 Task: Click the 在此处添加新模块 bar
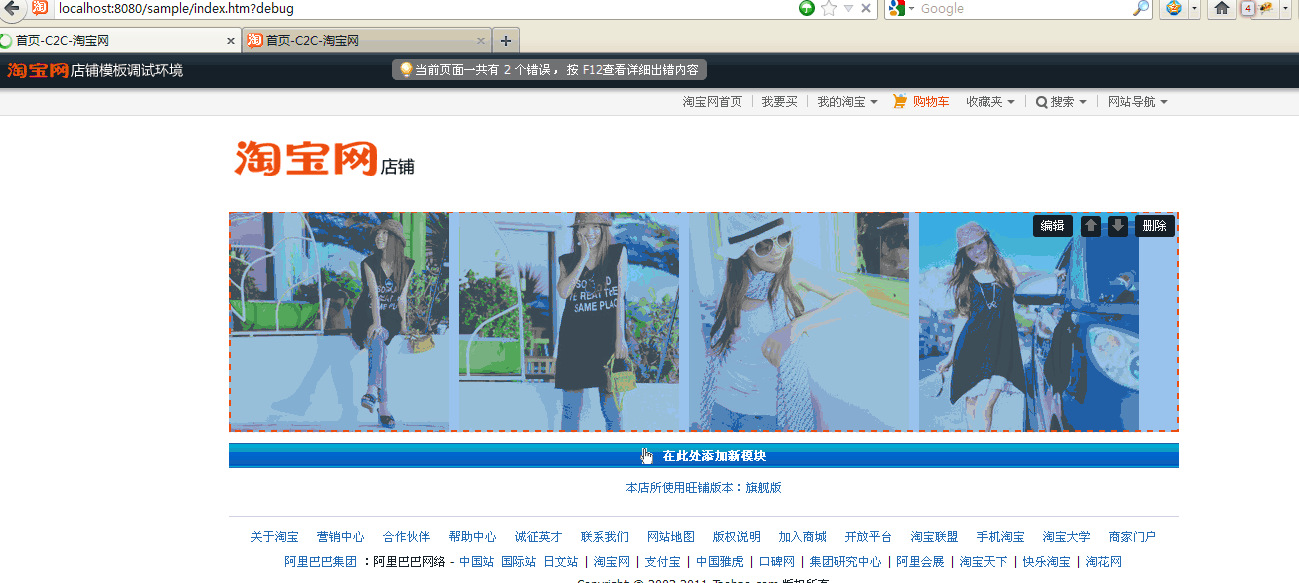(x=704, y=456)
